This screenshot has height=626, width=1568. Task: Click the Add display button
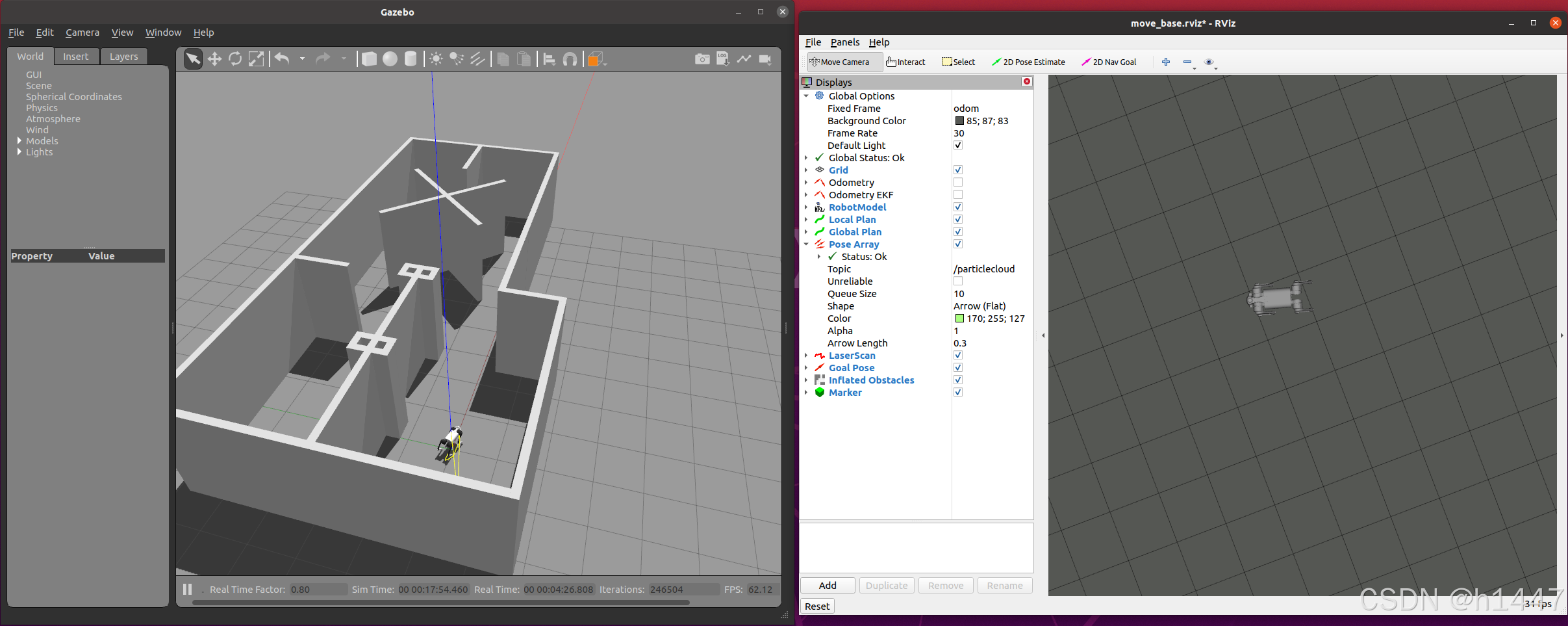tap(828, 585)
